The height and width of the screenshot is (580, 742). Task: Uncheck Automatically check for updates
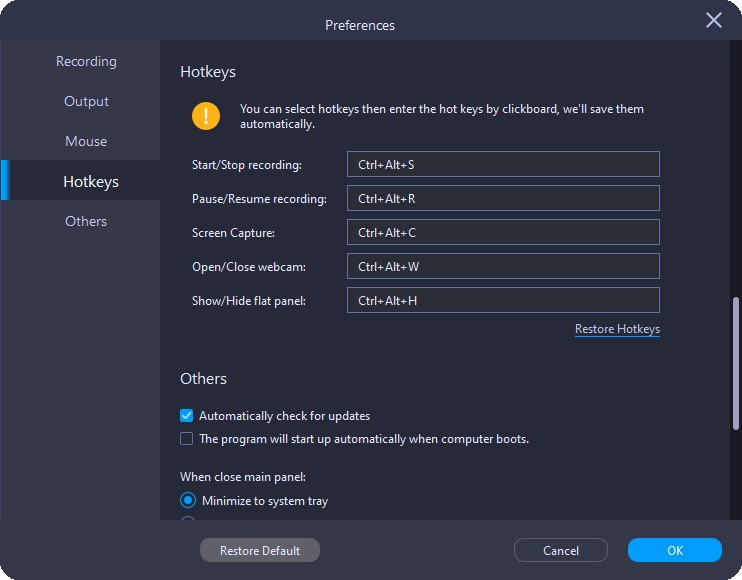click(x=187, y=416)
